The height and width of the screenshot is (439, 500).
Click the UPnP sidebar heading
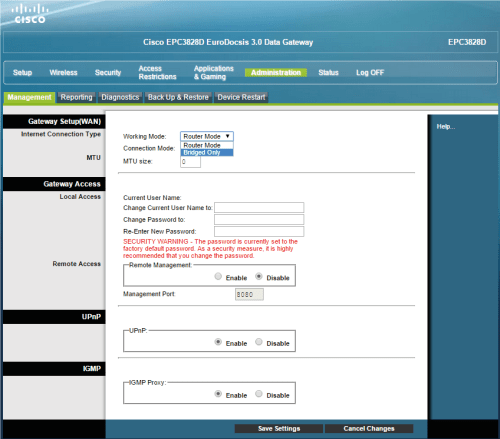[x=91, y=317]
